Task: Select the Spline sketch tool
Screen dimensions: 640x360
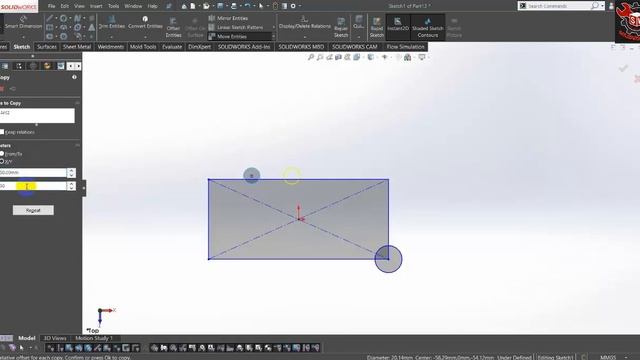Action: (77, 18)
